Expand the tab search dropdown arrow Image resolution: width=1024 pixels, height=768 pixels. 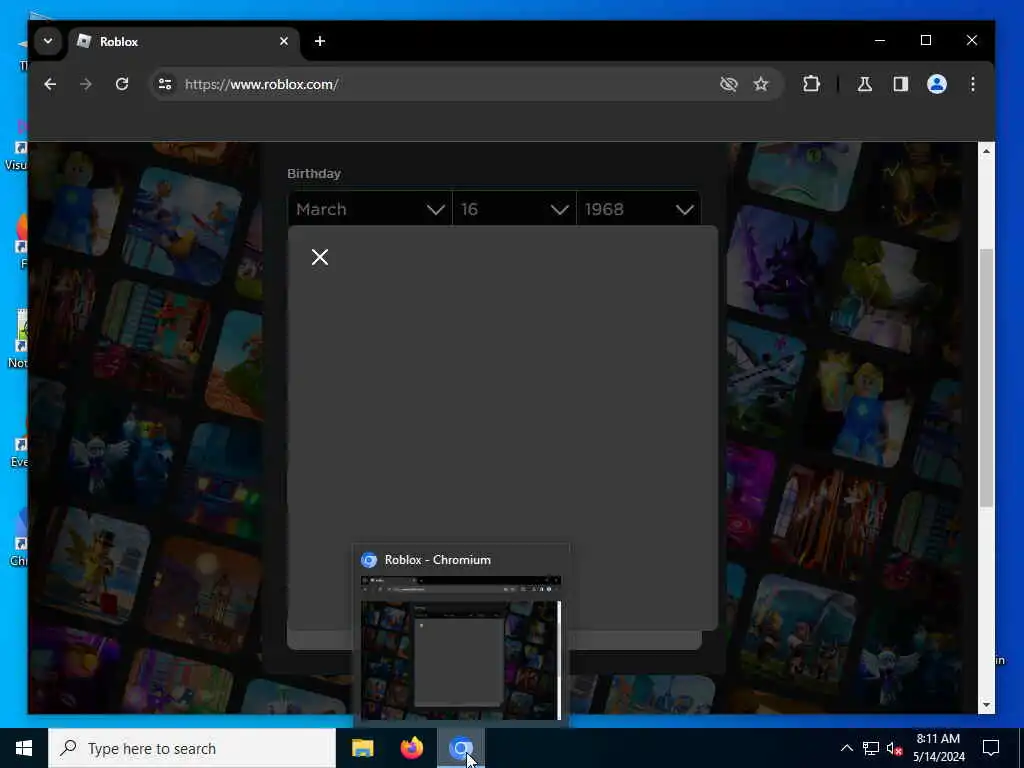click(x=48, y=40)
